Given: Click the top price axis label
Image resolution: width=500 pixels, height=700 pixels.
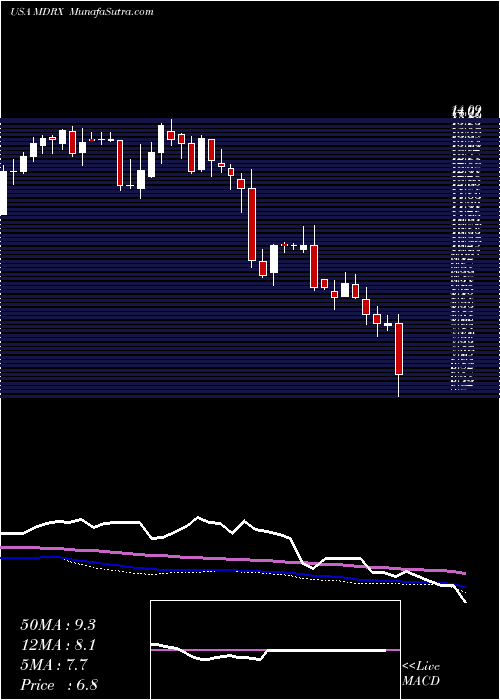Looking at the screenshot, I should click(x=467, y=109).
